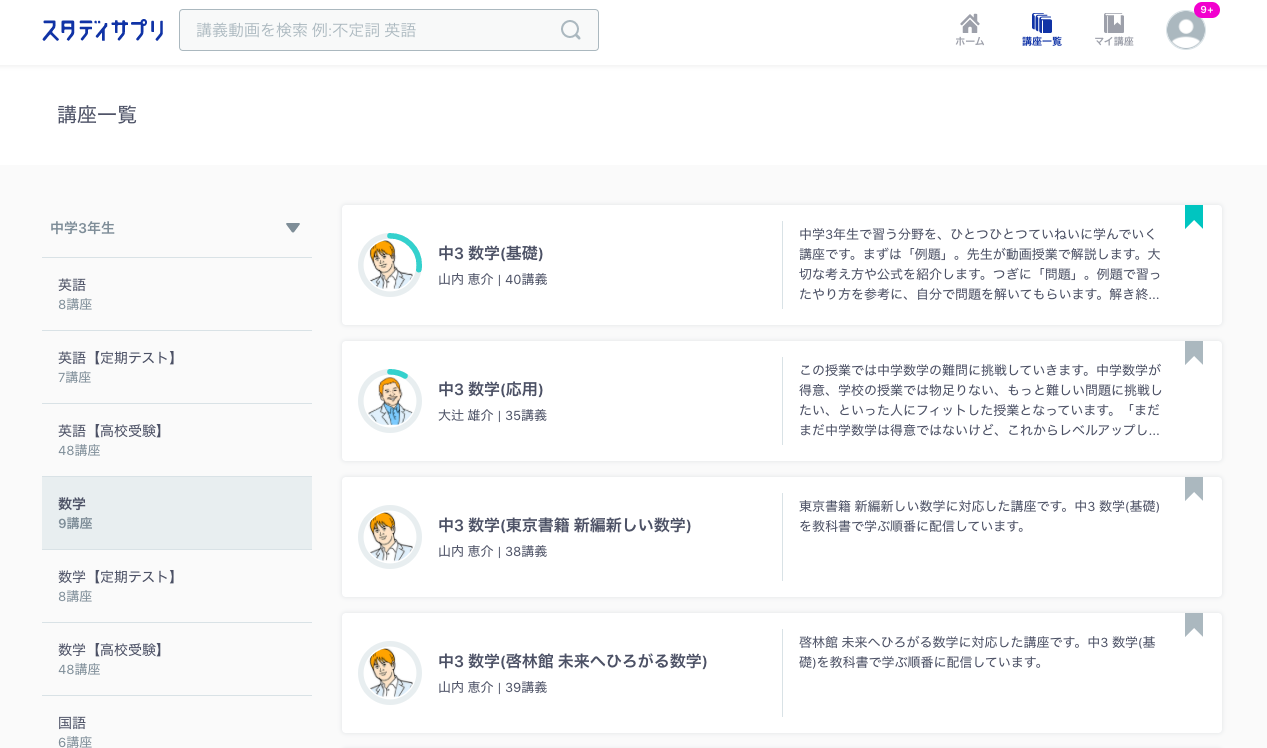The width and height of the screenshot is (1267, 748).
Task: Open the ホーム navigation icon
Action: 968,28
